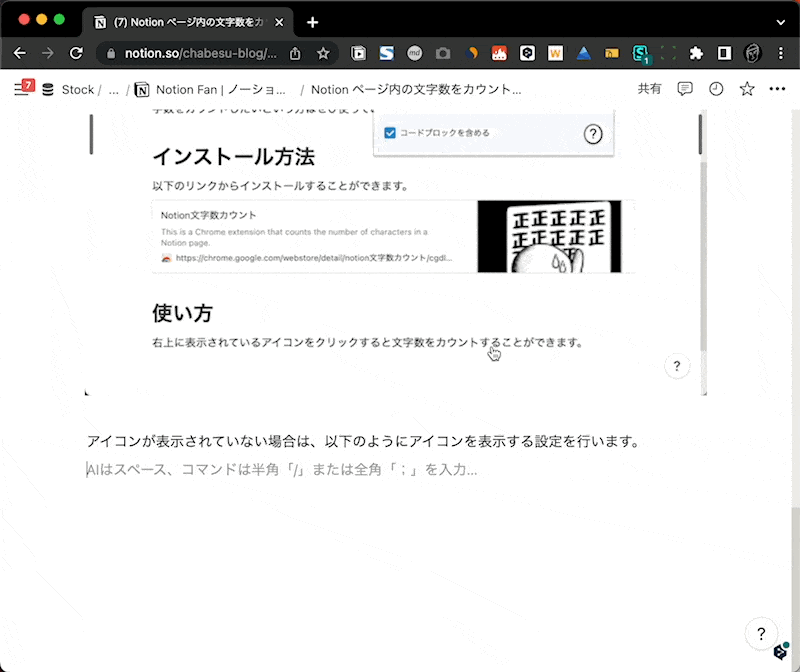
Task: Open the Notion page three-dot menu
Action: [x=777, y=89]
